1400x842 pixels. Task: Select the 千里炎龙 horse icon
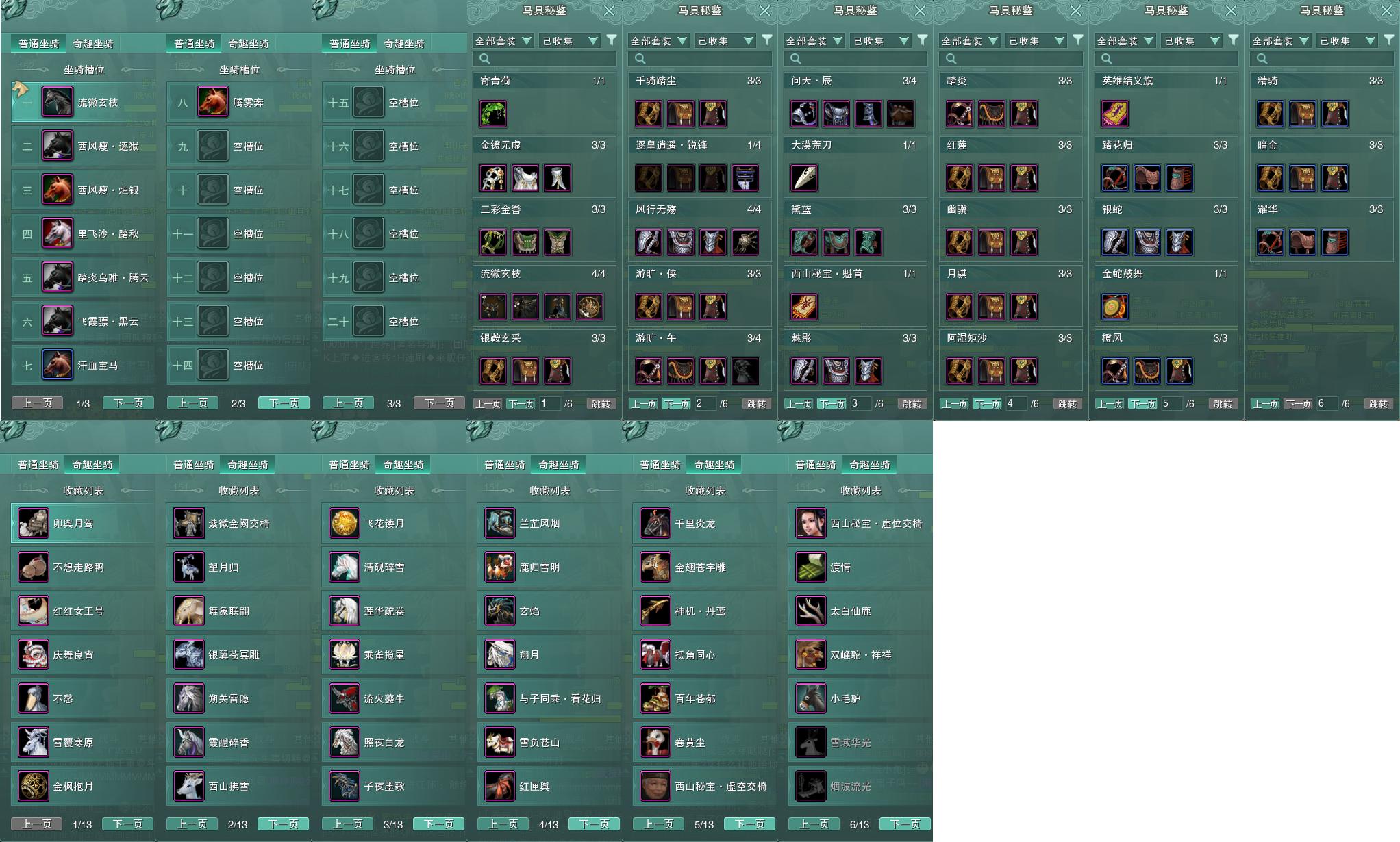655,523
